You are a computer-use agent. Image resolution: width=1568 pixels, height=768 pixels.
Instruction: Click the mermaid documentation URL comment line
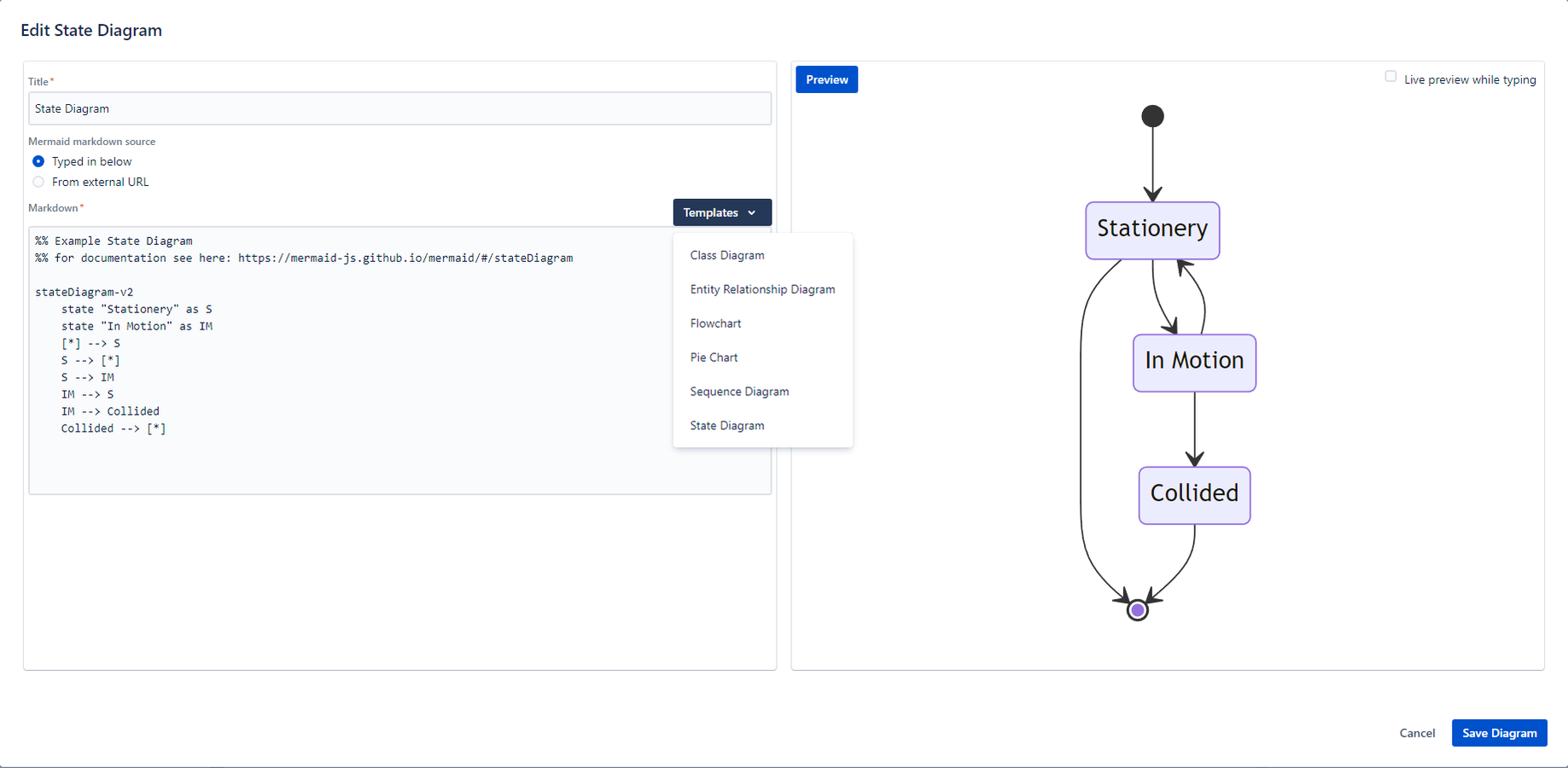click(x=304, y=258)
